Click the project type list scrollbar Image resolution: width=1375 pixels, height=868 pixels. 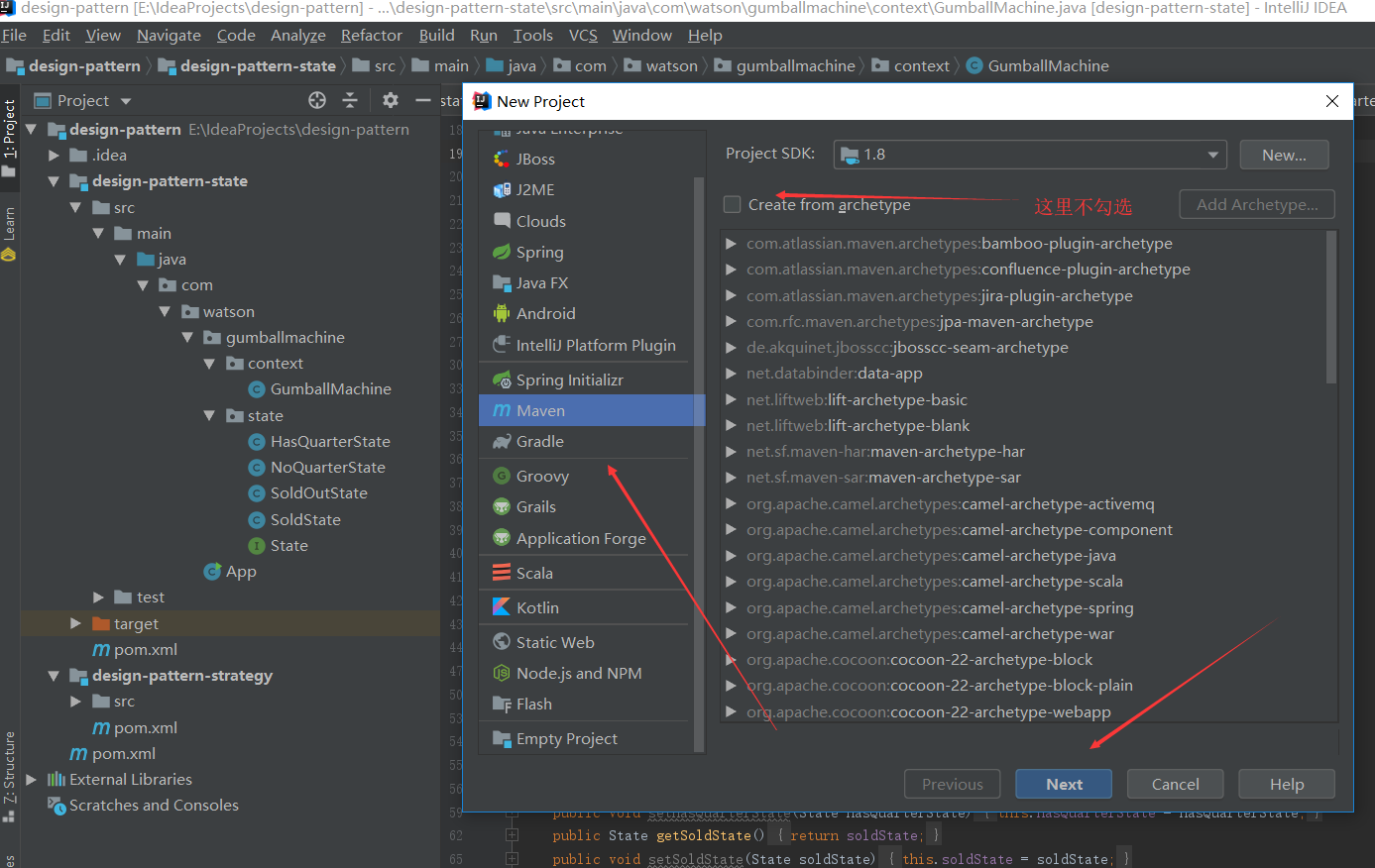click(x=699, y=464)
